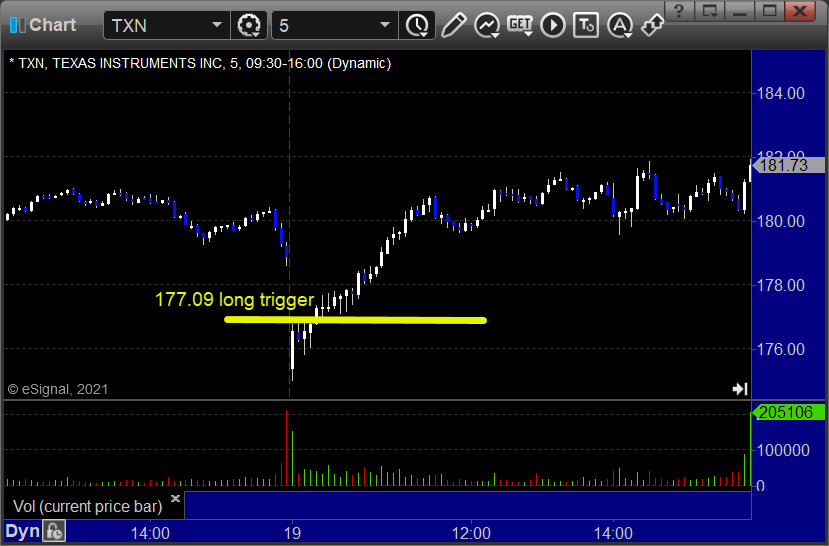Click the 12:00 time axis label
This screenshot has width=829, height=546.
coord(471,533)
